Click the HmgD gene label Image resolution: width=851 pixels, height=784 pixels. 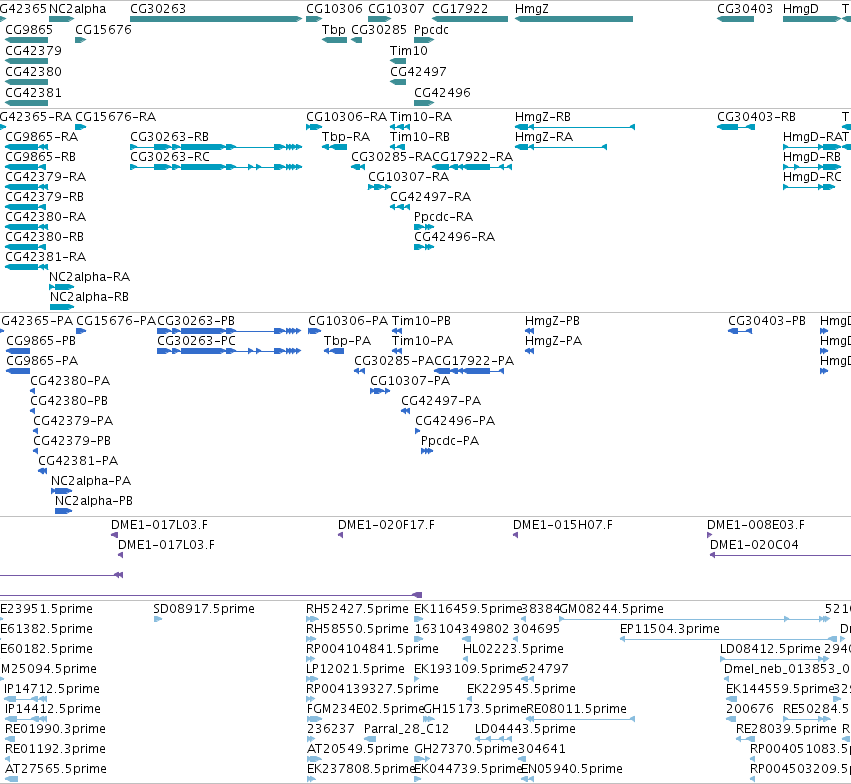(x=801, y=9)
